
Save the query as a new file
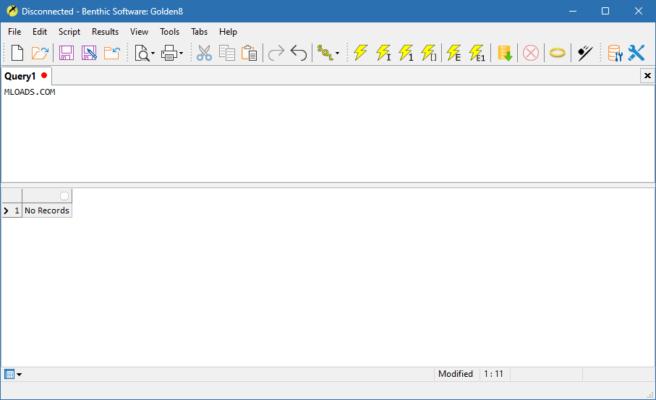click(x=89, y=53)
